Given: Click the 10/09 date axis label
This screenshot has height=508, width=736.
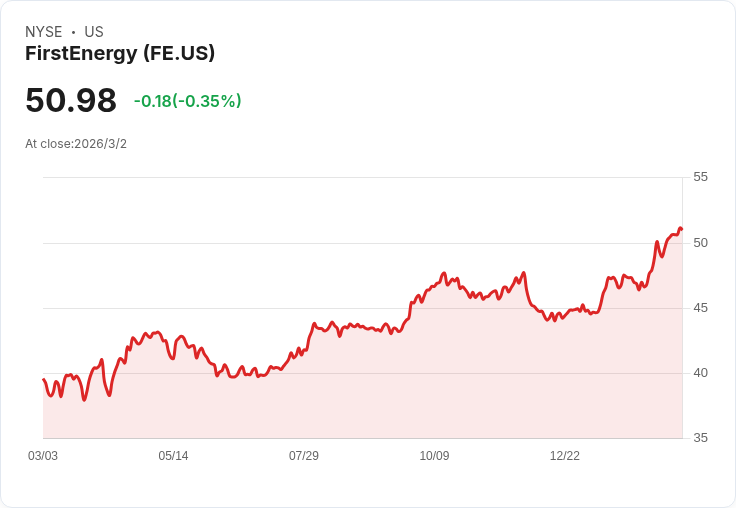Looking at the screenshot, I should click(434, 456).
